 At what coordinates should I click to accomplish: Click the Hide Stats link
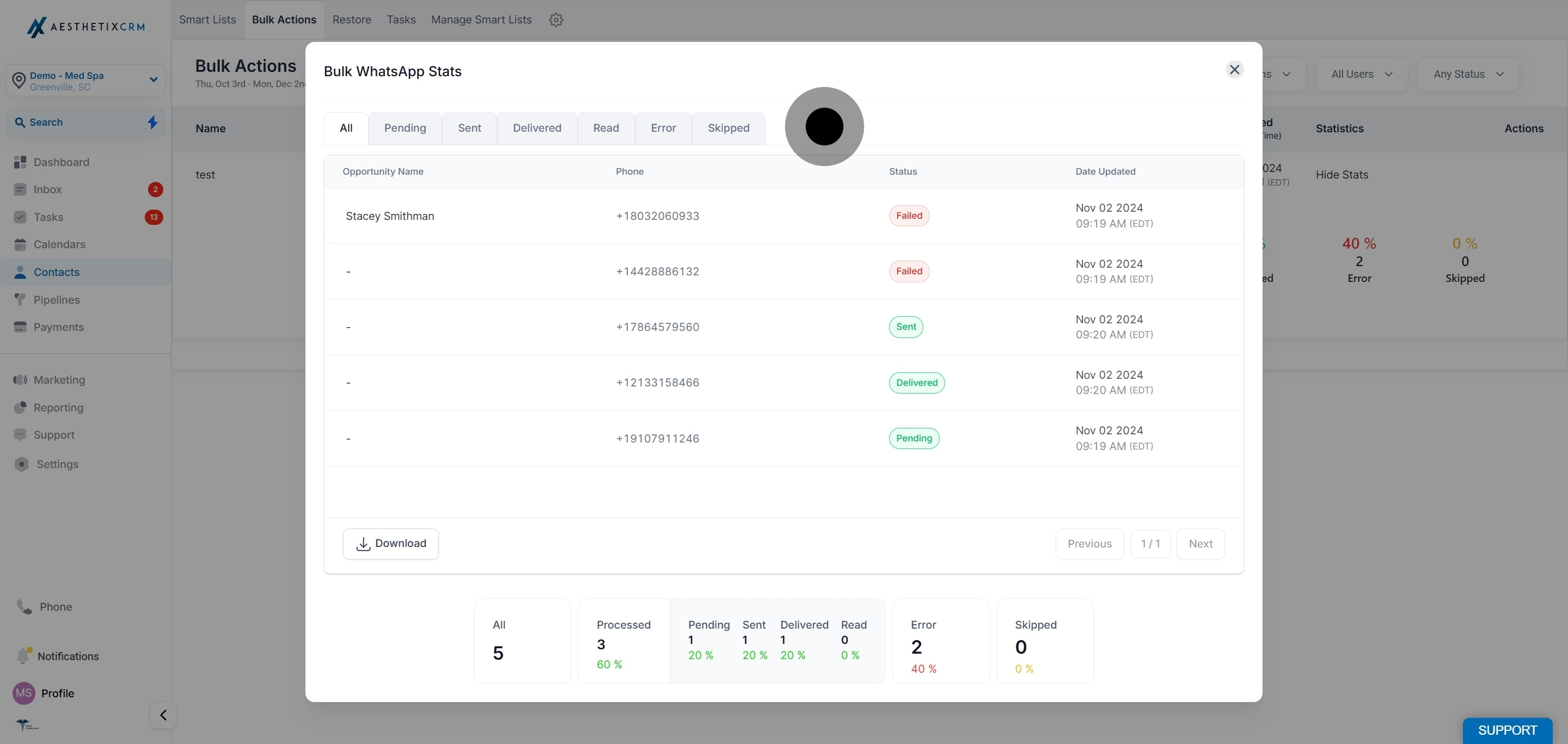tap(1342, 175)
